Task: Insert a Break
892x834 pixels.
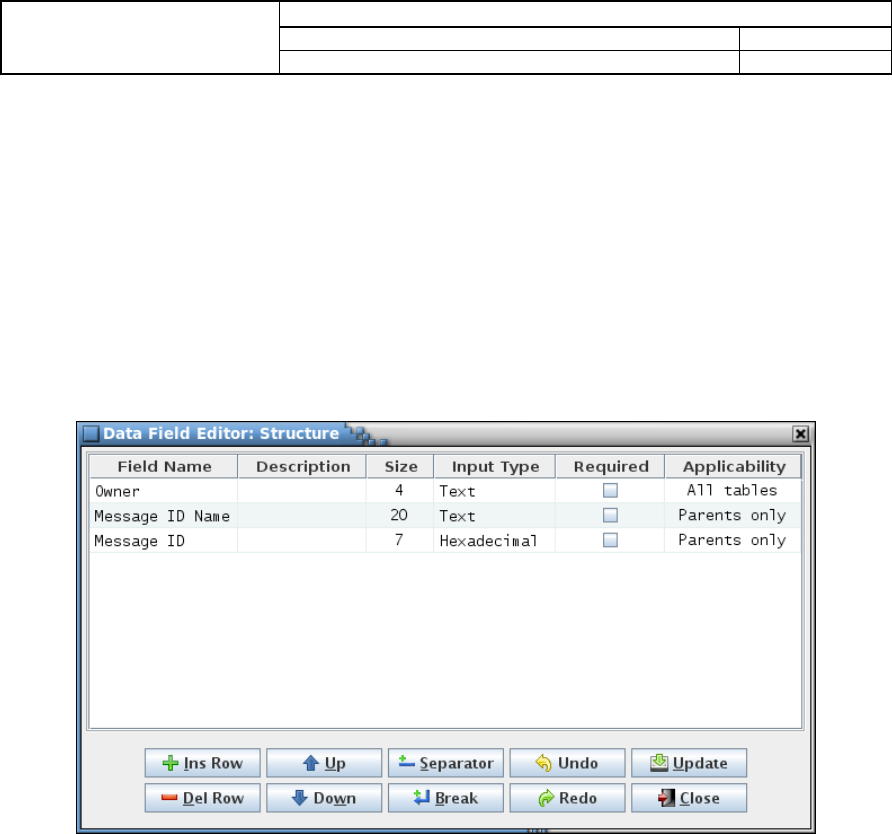Action: [x=446, y=798]
